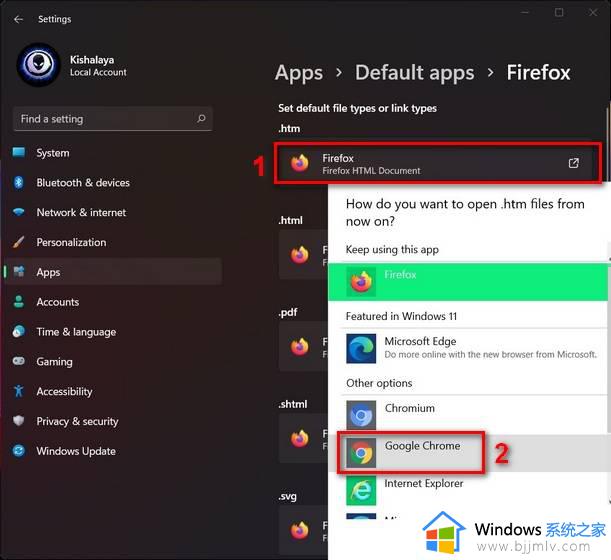The width and height of the screenshot is (611, 560).
Task: Click the Microsoft Edge logo icon
Action: point(361,348)
